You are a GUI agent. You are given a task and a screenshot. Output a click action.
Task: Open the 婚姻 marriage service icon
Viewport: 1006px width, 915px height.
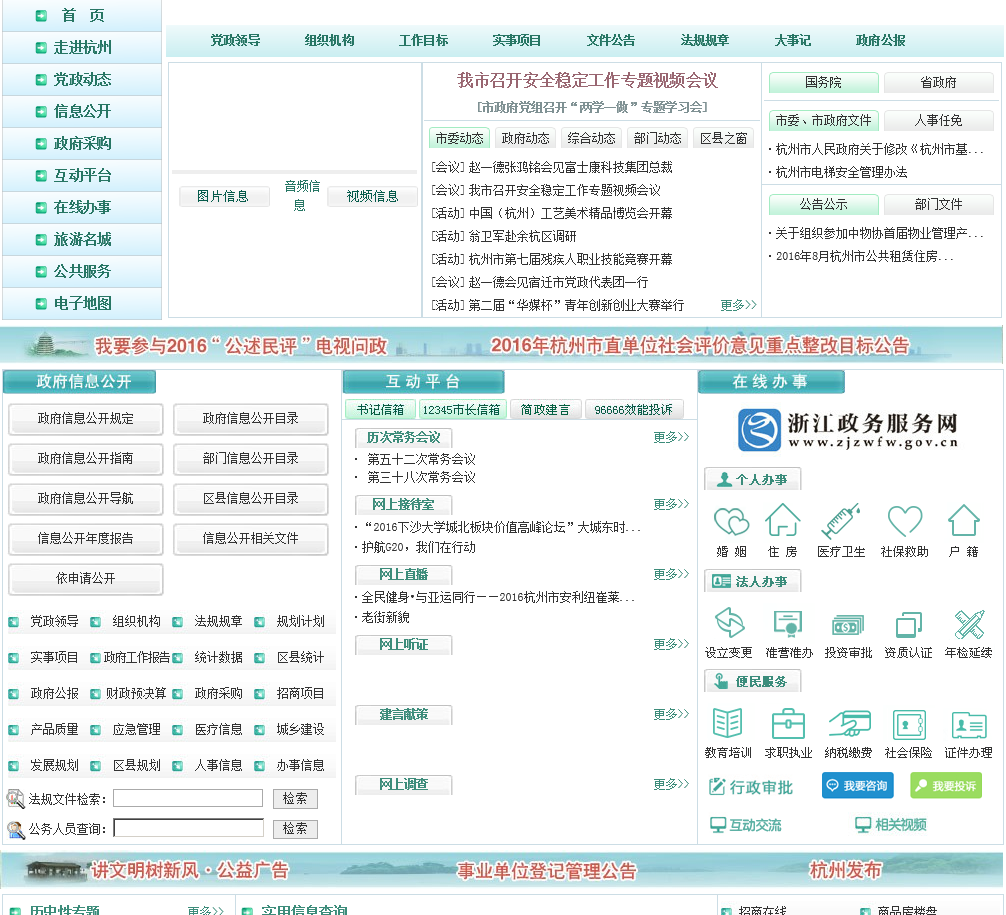click(x=731, y=521)
